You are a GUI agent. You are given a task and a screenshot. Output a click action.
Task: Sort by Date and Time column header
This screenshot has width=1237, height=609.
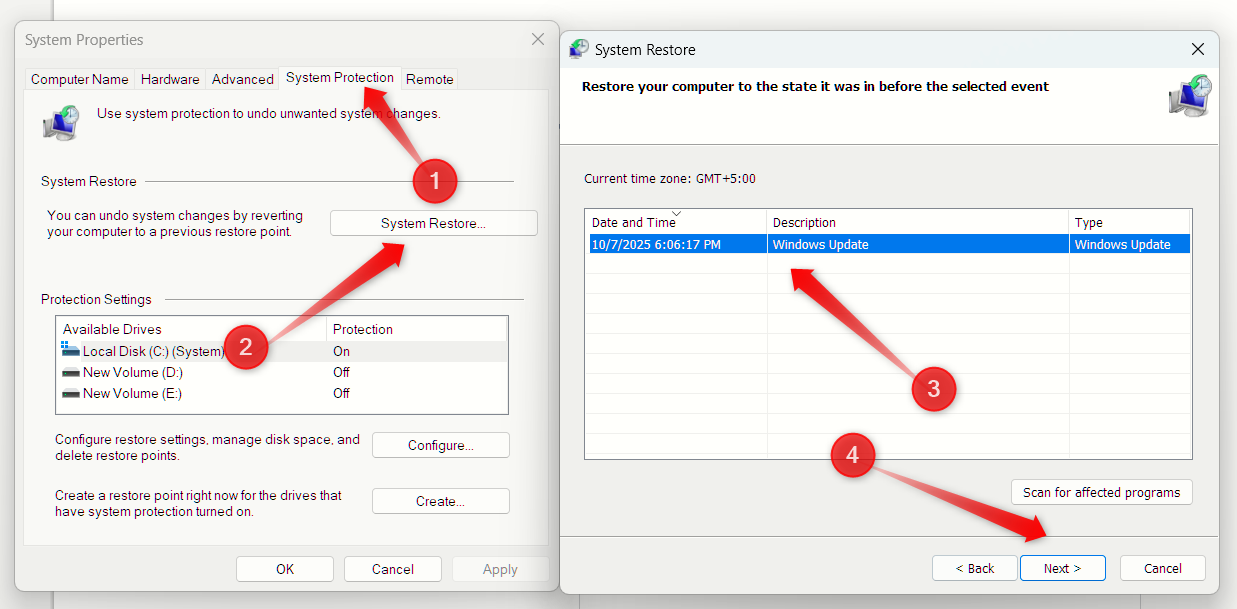pos(676,222)
